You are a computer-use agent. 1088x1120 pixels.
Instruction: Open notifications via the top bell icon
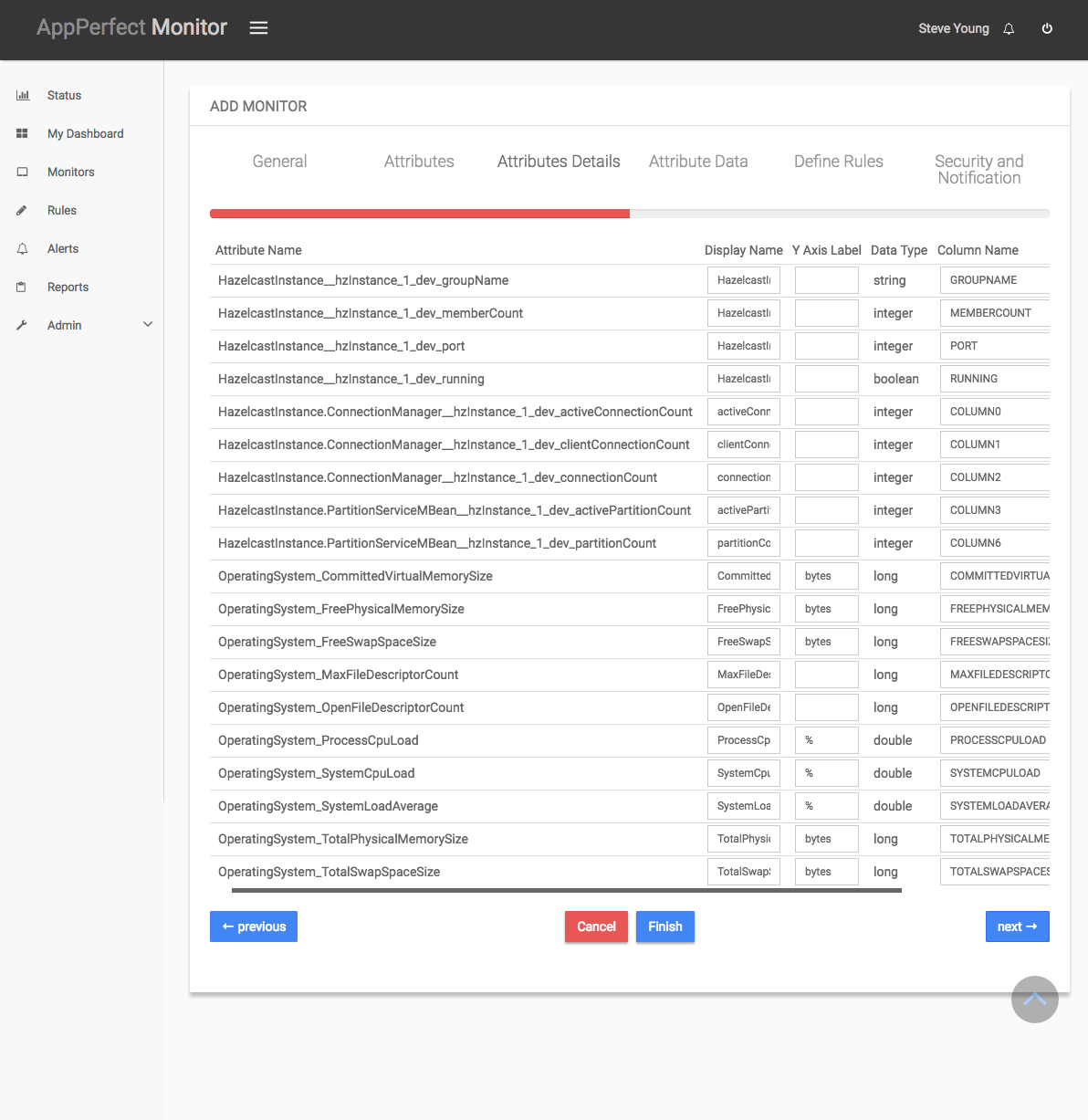pos(1009,28)
